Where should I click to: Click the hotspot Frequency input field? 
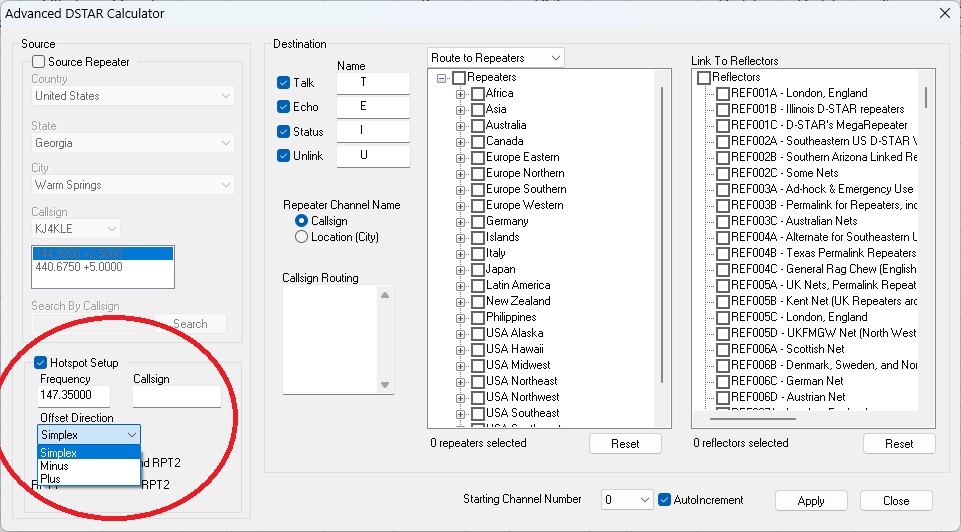(x=74, y=396)
